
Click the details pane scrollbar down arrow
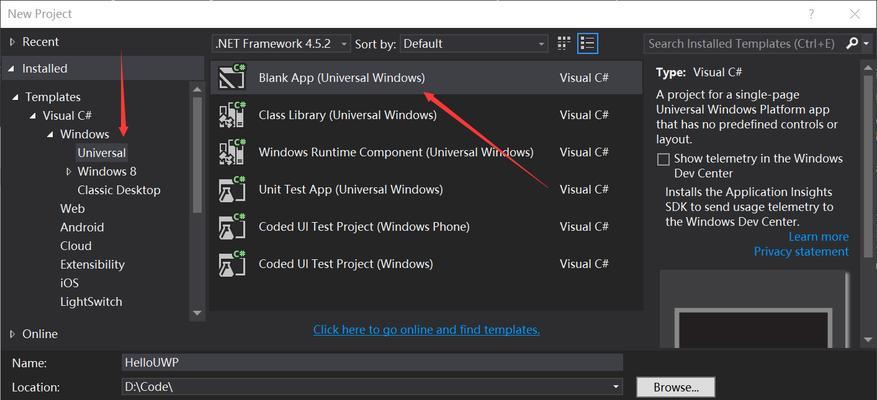coord(869,339)
